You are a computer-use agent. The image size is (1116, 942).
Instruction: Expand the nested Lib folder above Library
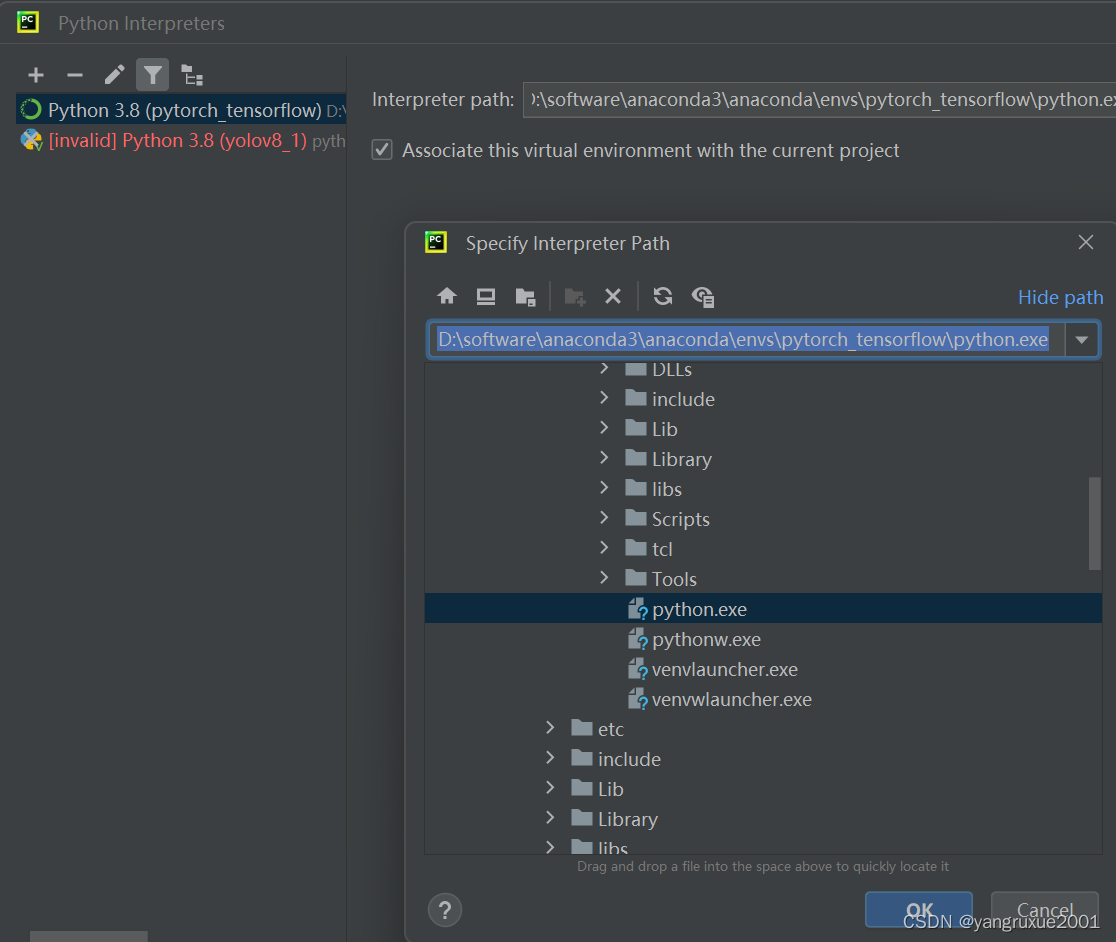coord(604,428)
